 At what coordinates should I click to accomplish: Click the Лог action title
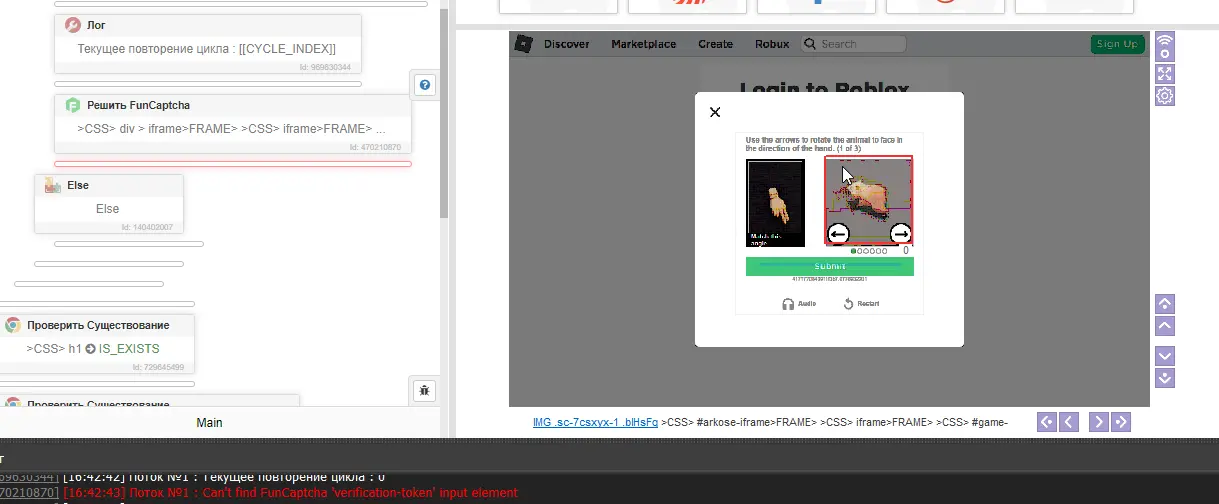[96, 25]
